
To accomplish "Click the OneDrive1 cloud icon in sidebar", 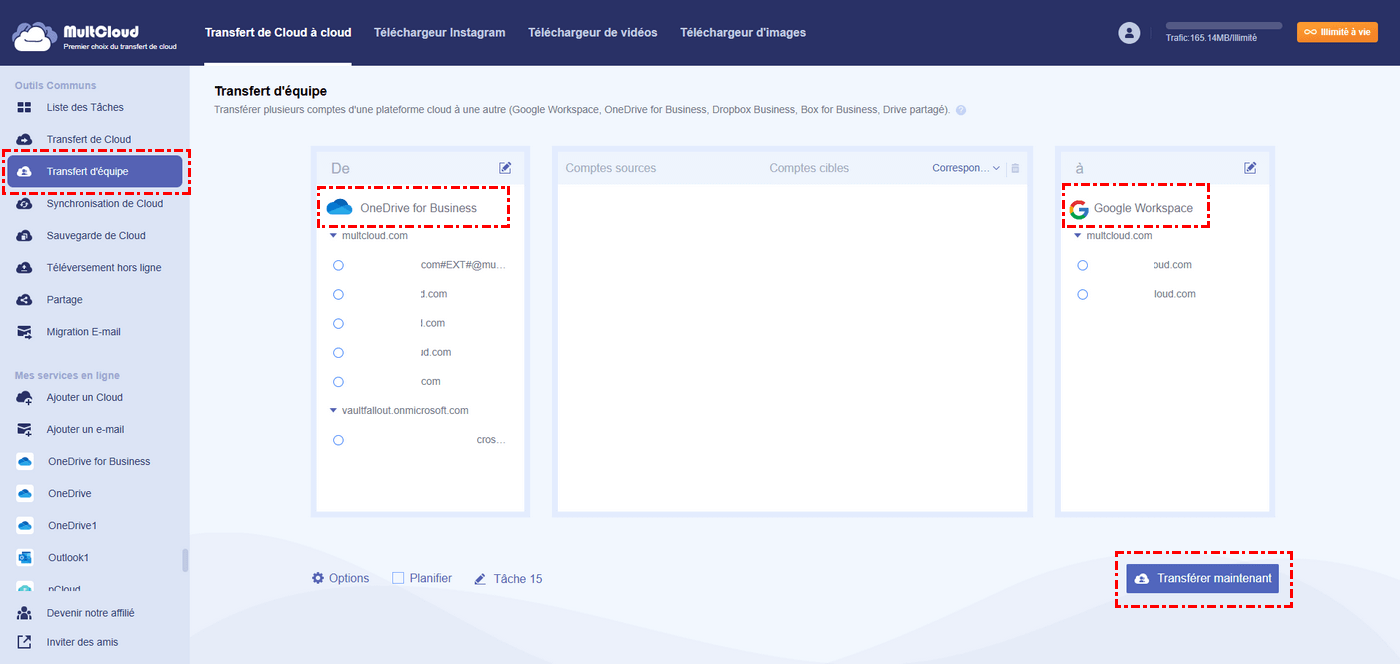I will (25, 525).
